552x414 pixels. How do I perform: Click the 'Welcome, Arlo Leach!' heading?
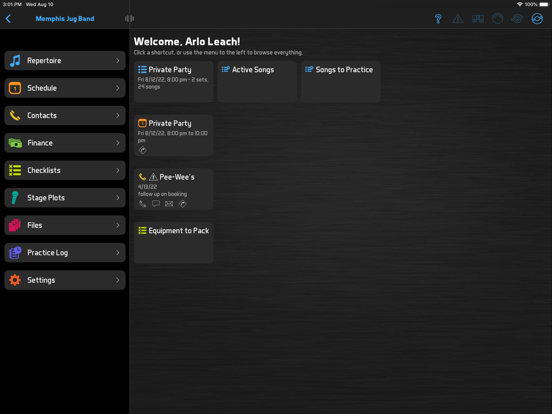click(x=187, y=42)
